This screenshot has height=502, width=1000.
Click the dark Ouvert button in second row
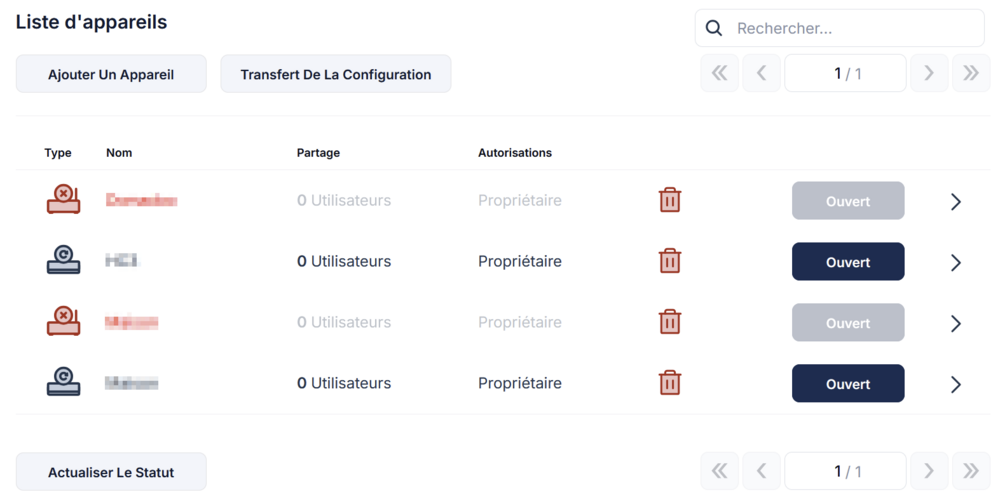coord(848,262)
